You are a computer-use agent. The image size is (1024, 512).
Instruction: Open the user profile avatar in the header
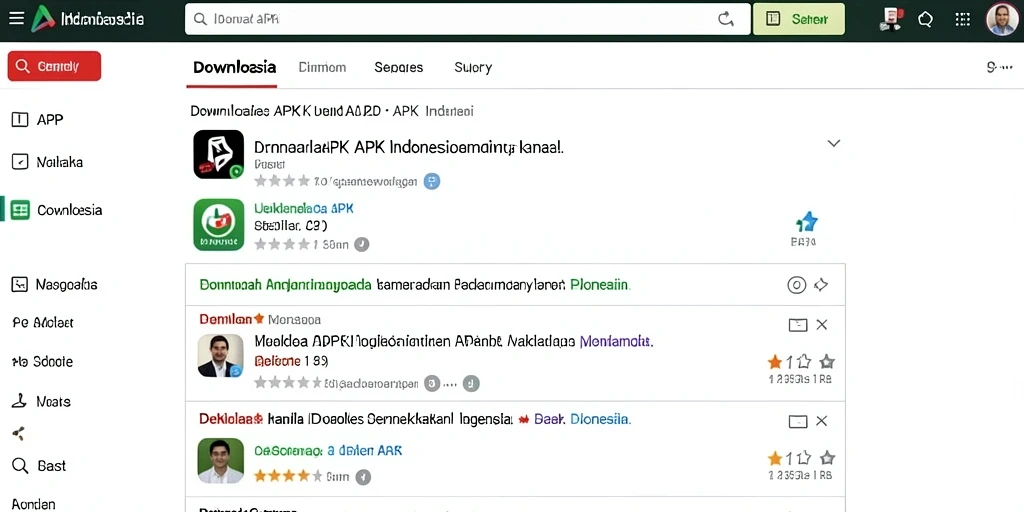[1001, 19]
